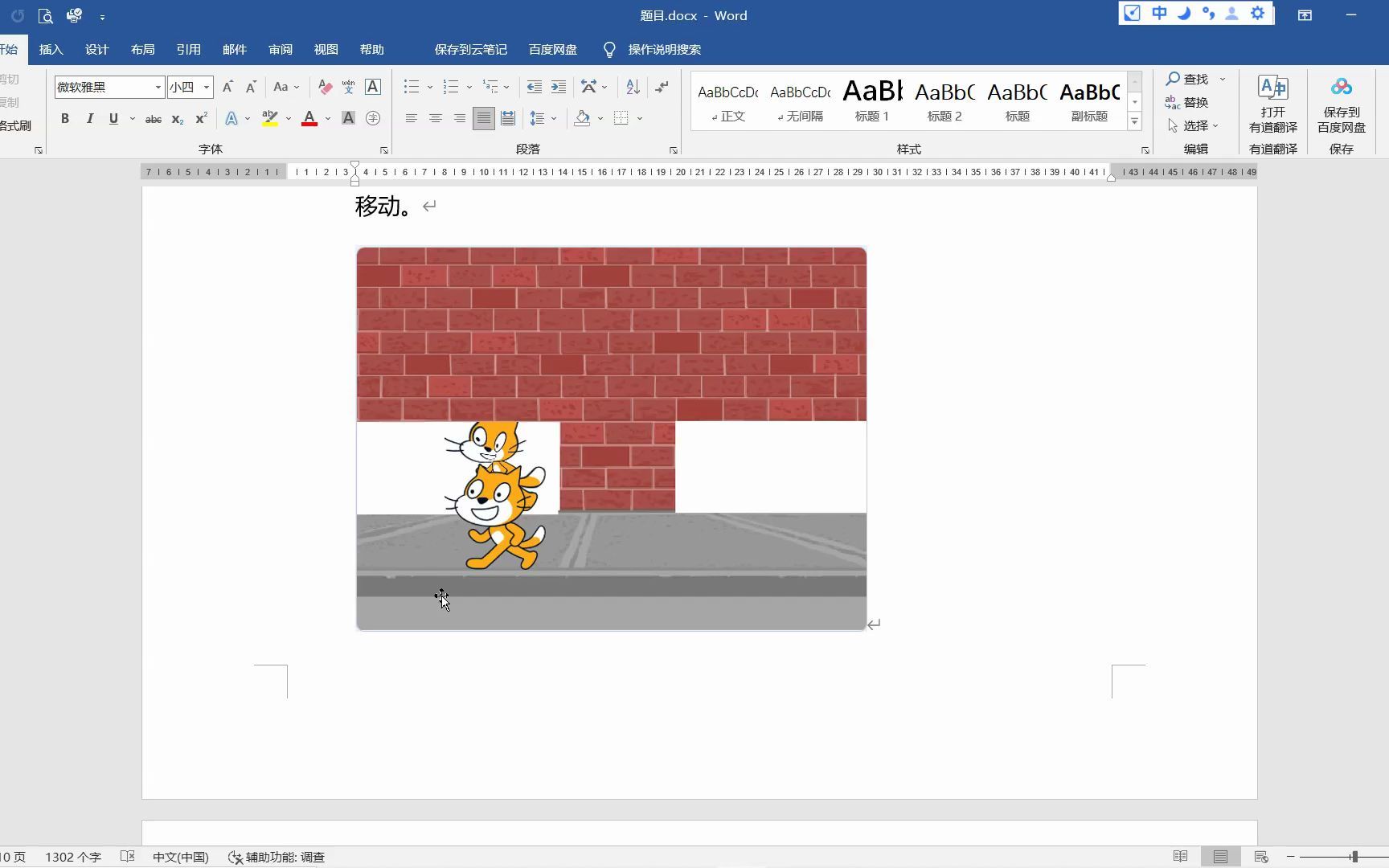Viewport: 1389px width, 868px height.
Task: Click the decrease font size icon
Action: click(x=251, y=87)
